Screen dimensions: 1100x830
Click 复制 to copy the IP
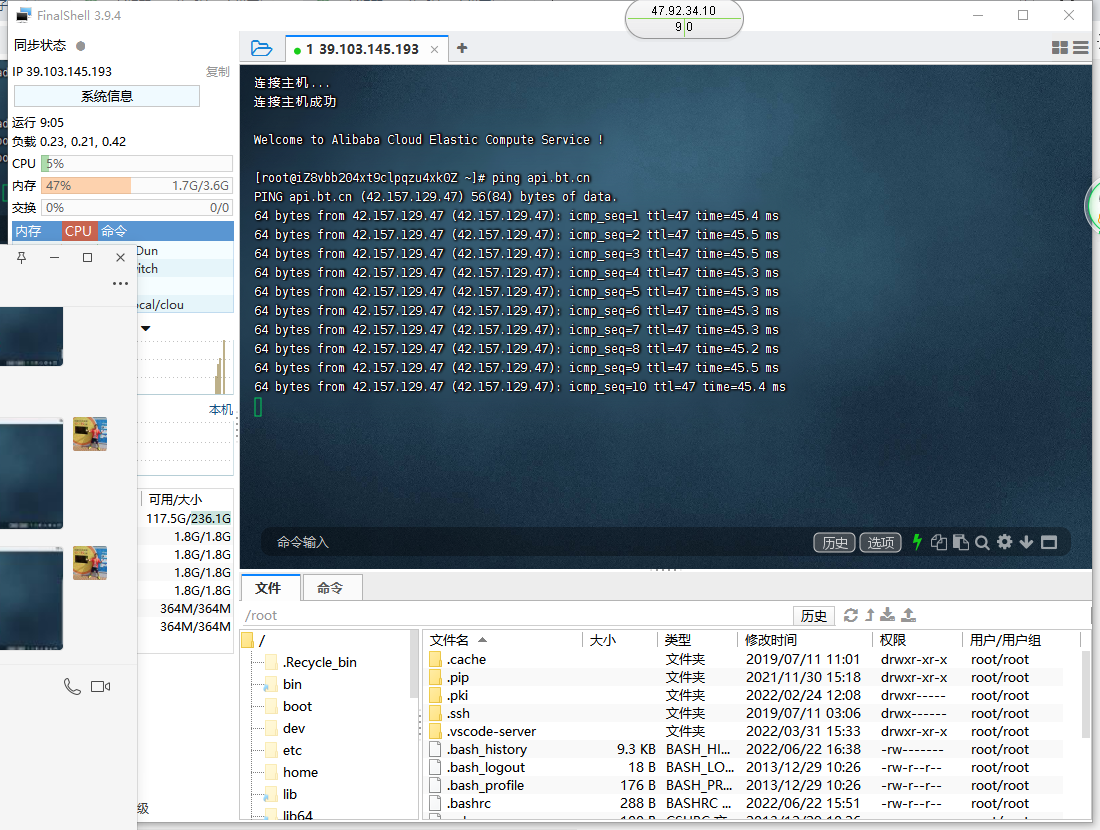click(x=217, y=72)
